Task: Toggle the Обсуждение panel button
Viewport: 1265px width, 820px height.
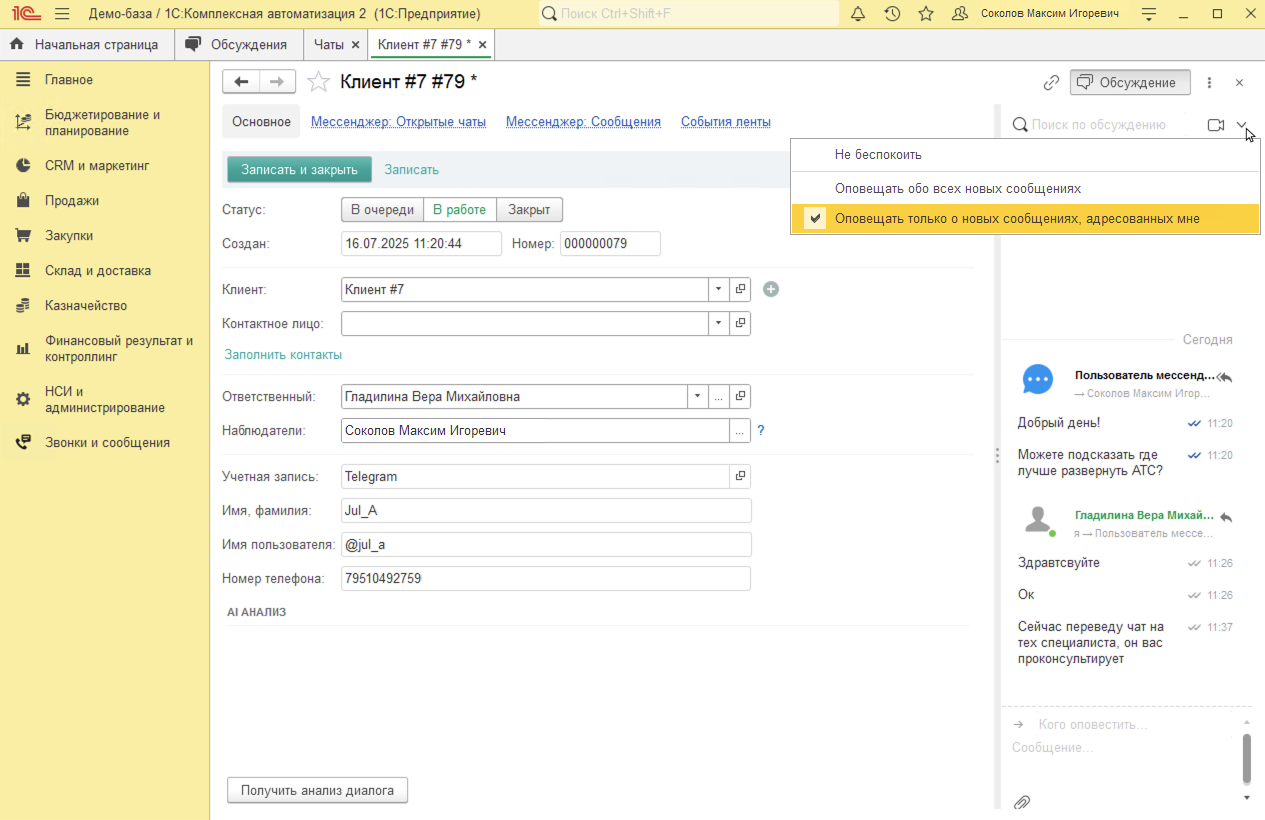Action: pos(1130,82)
